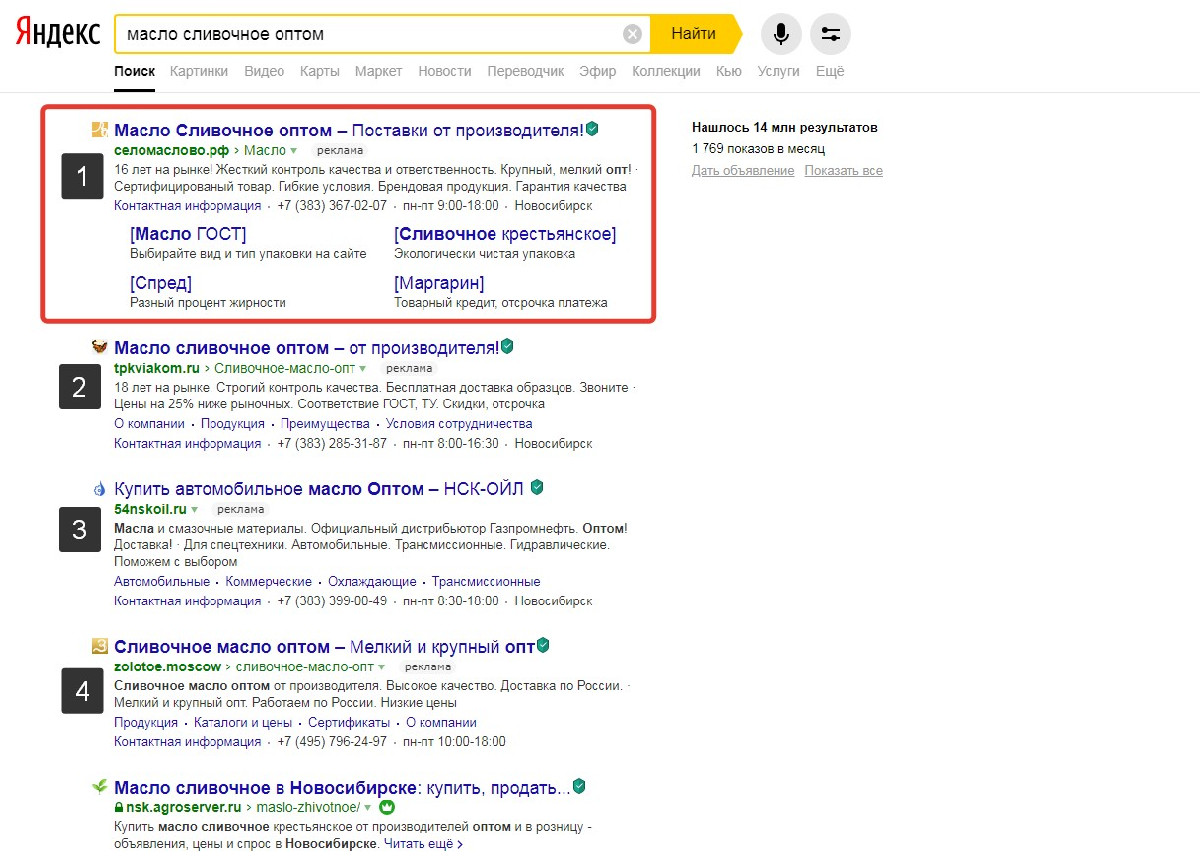The image size is (1200, 867).
Task: Click the zolotoe.moscow favicon
Action: pos(99,646)
